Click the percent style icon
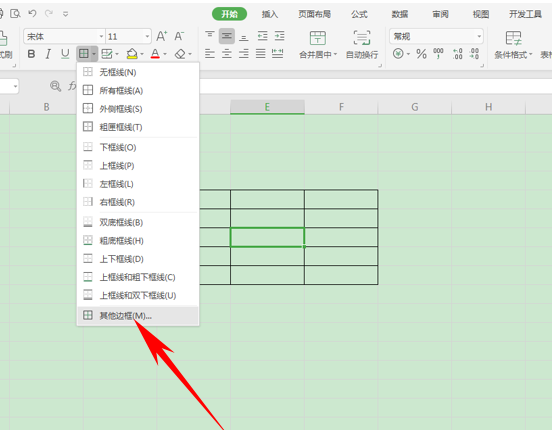Image resolution: width=552 pixels, height=430 pixels. (421, 54)
